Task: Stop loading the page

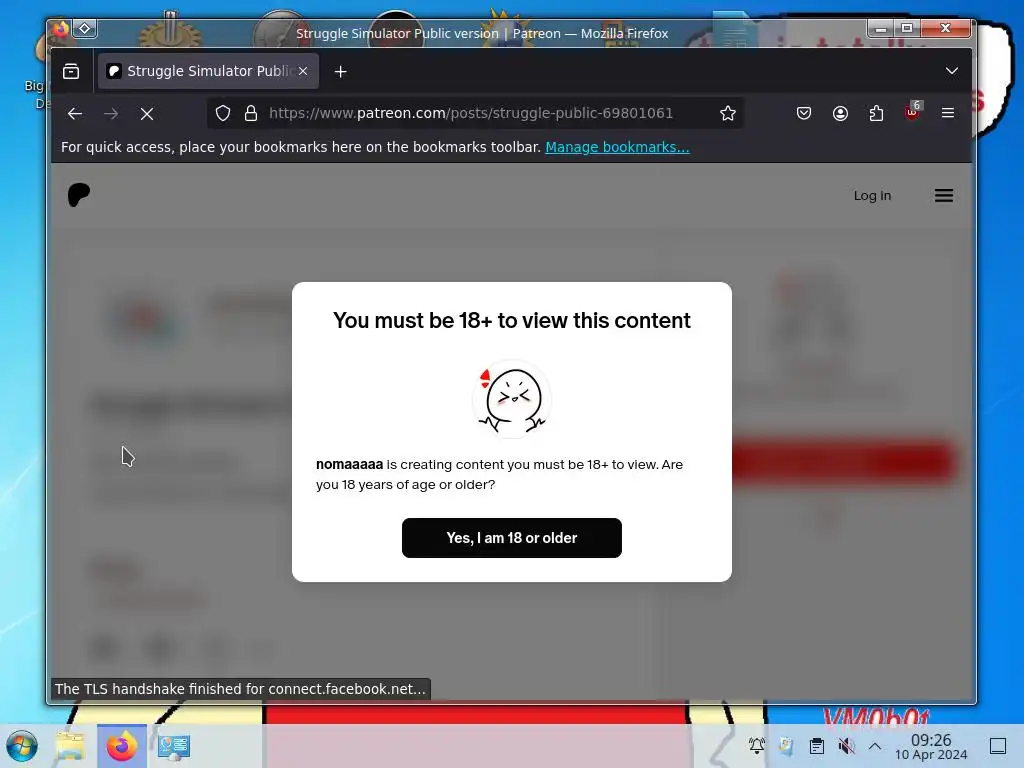Action: coord(147,114)
